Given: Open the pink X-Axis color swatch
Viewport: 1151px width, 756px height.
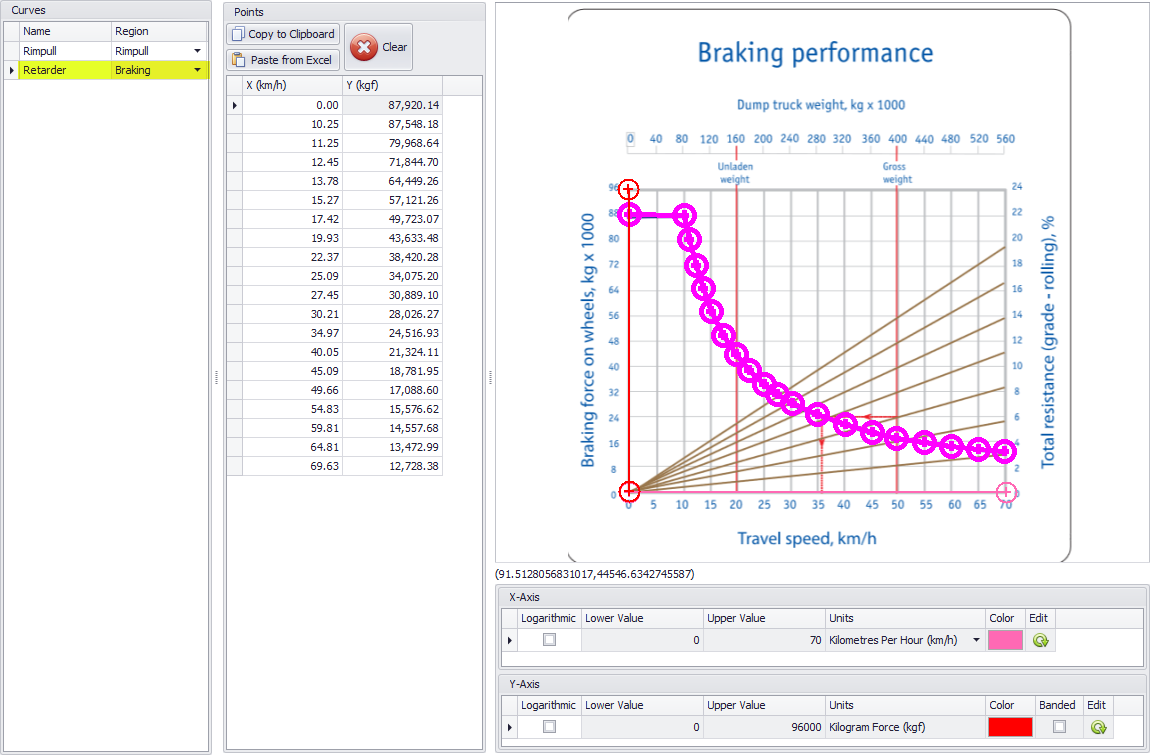Looking at the screenshot, I should [x=1005, y=641].
